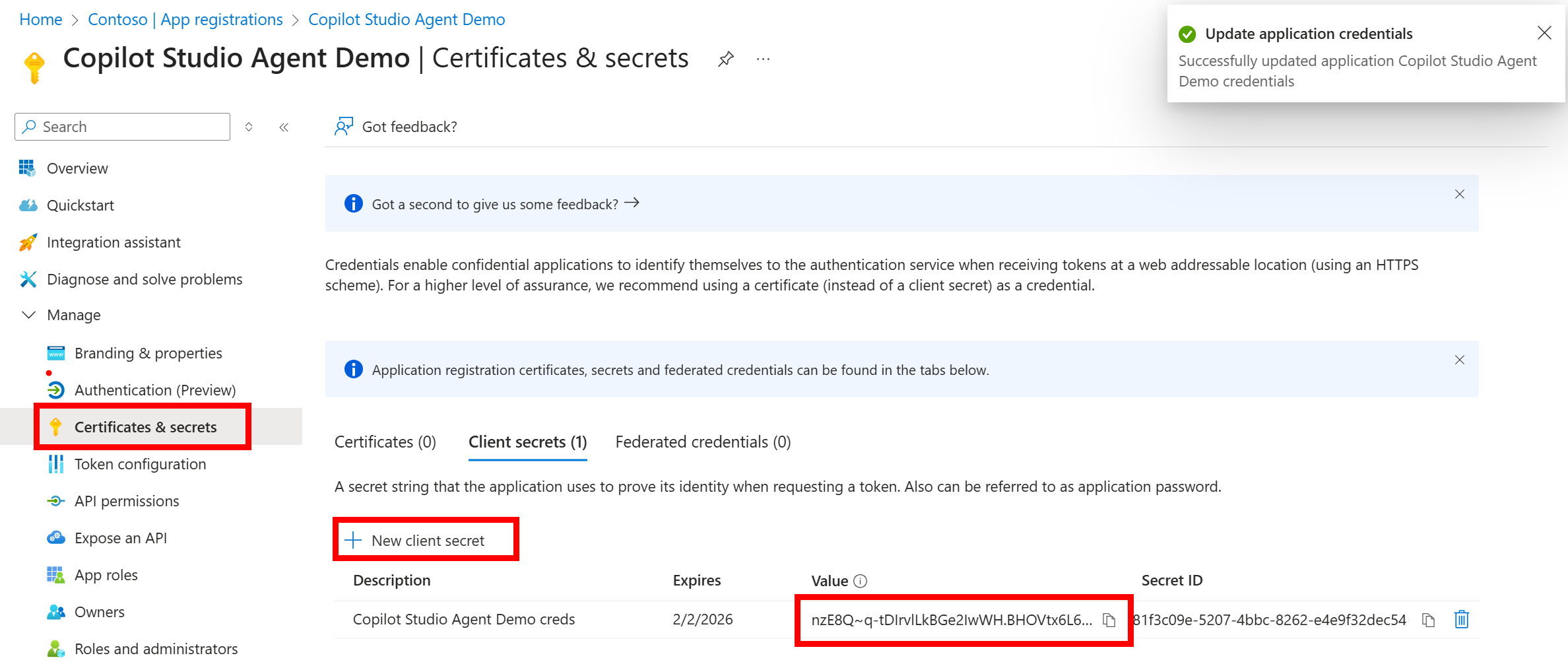Open the Overview page from sidebar
The width and height of the screenshot is (1568, 670).
click(x=77, y=168)
